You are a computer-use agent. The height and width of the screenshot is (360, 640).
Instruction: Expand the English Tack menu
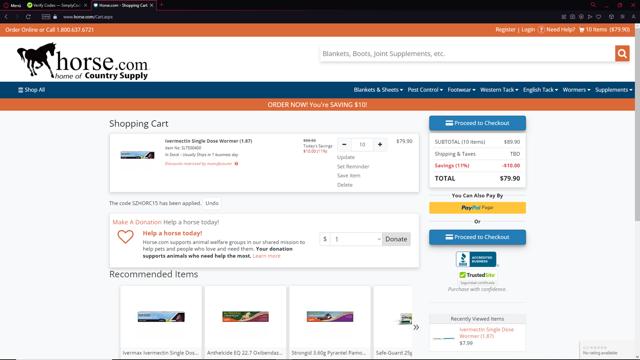540,90
